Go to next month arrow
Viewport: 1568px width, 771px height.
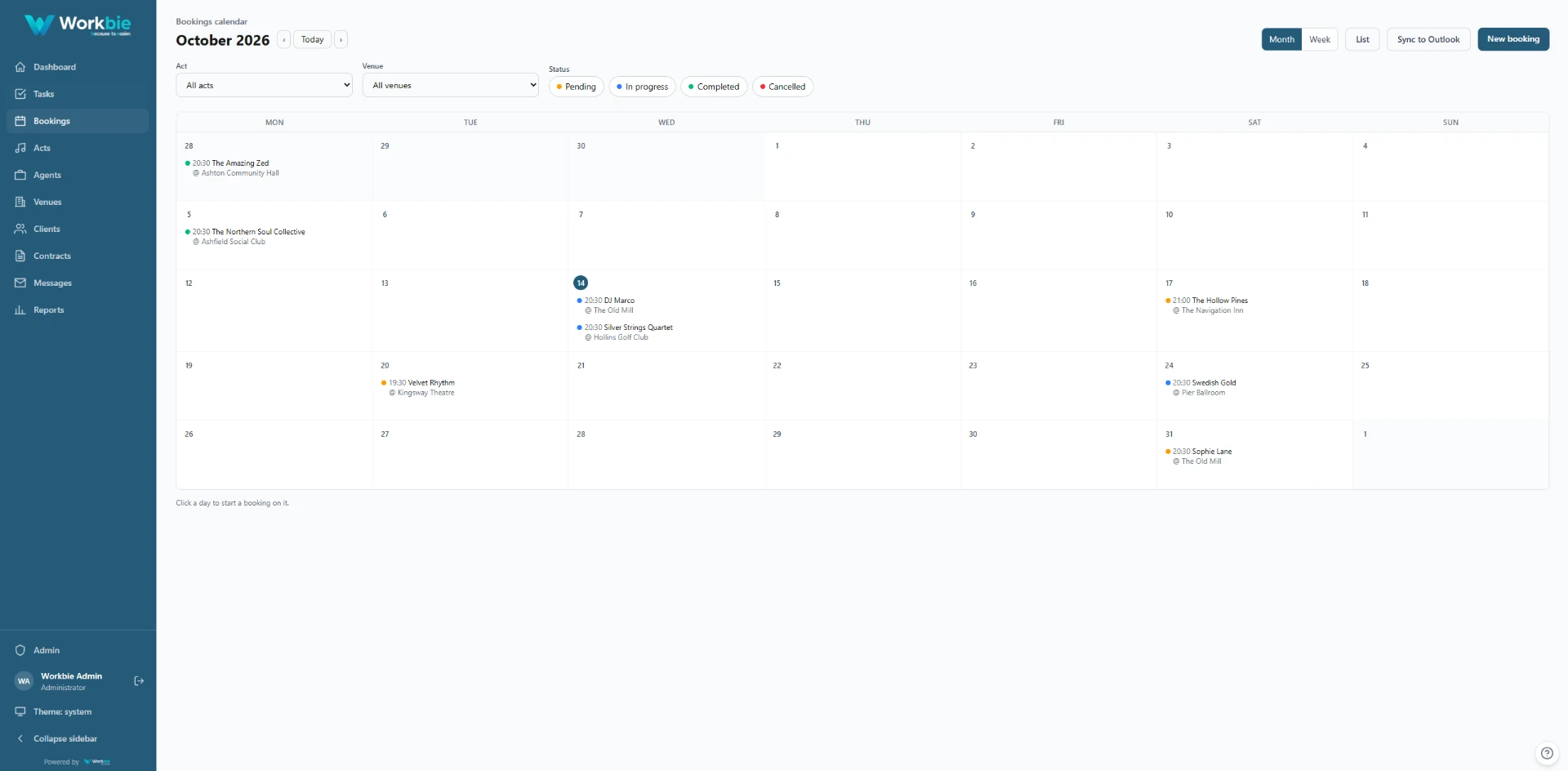point(341,39)
